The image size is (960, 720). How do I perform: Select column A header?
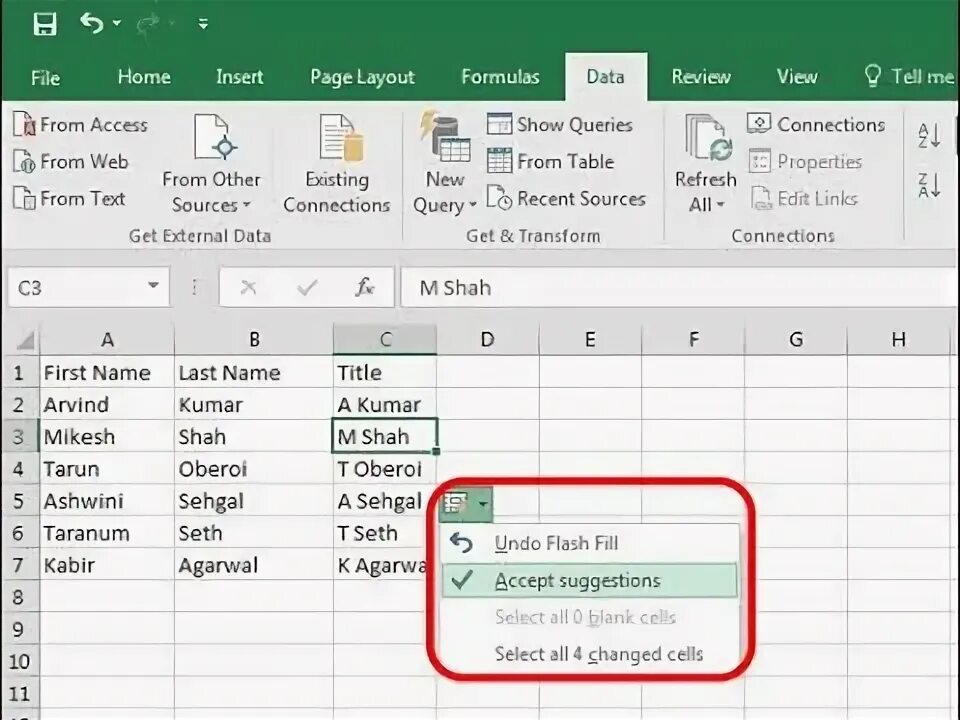click(x=107, y=340)
